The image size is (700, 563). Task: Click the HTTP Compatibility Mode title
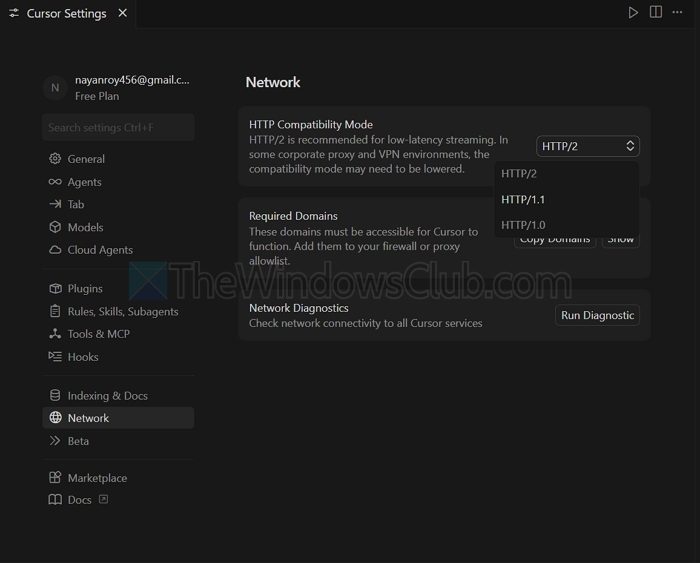click(311, 125)
